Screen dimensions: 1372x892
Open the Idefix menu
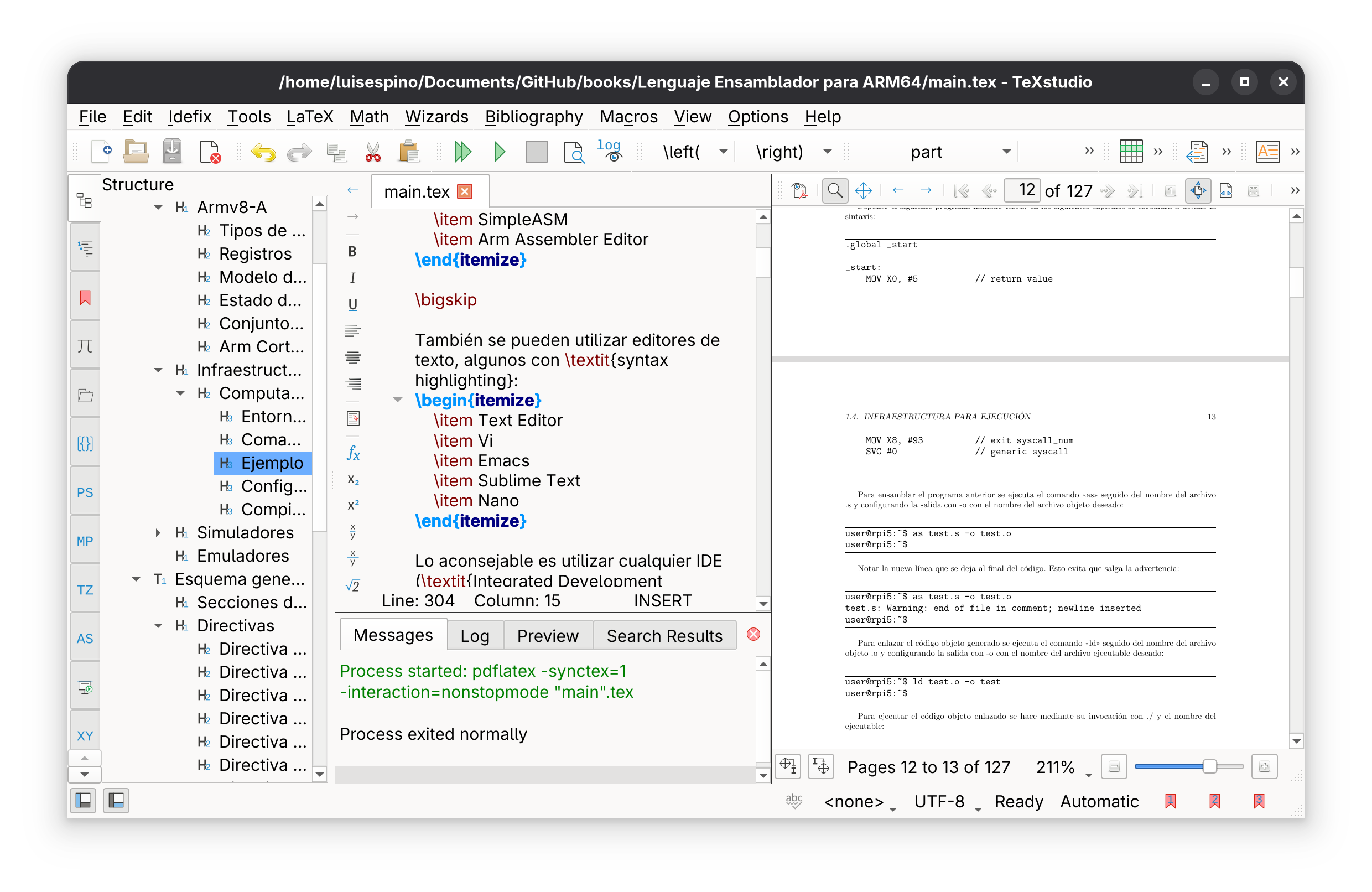click(x=190, y=116)
